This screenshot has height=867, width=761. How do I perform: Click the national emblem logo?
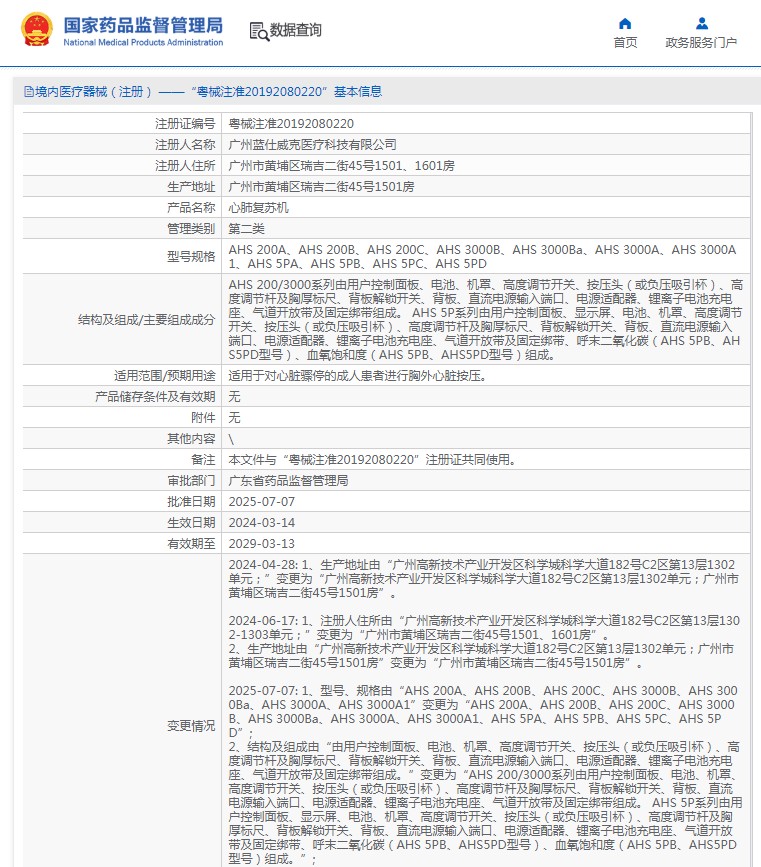click(37, 29)
